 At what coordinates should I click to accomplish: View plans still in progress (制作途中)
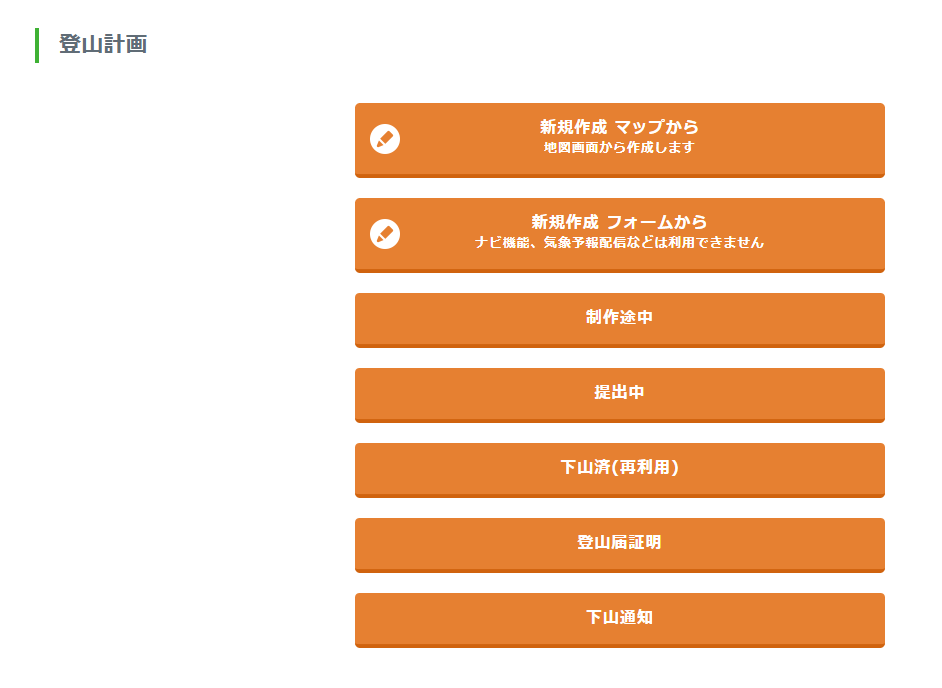click(x=619, y=318)
